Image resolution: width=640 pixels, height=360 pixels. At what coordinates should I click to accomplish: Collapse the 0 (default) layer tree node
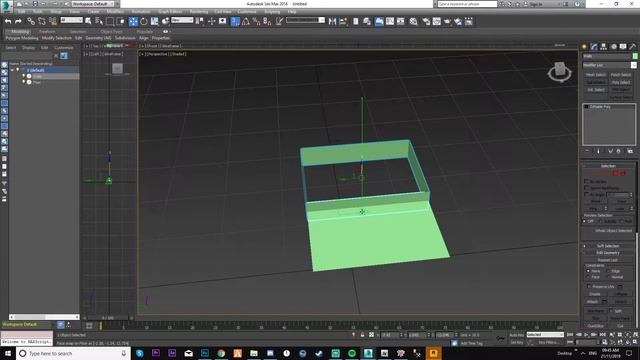12,70
